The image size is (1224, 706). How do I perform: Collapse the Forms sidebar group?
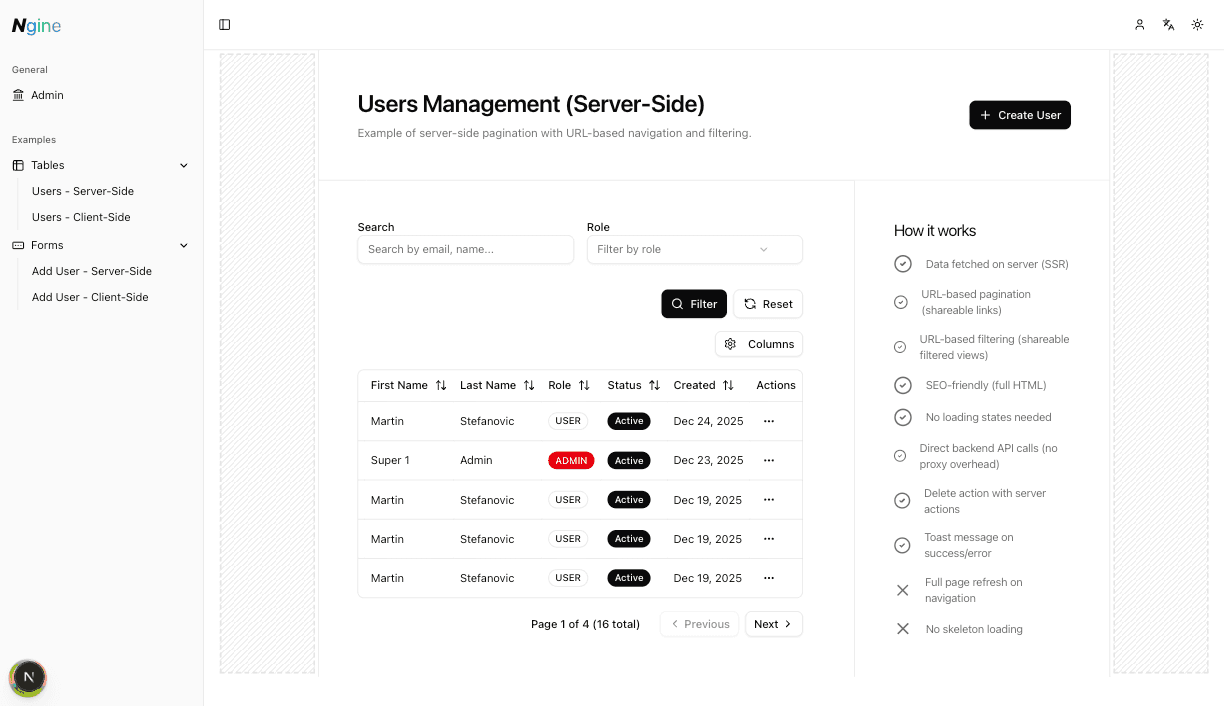[183, 245]
